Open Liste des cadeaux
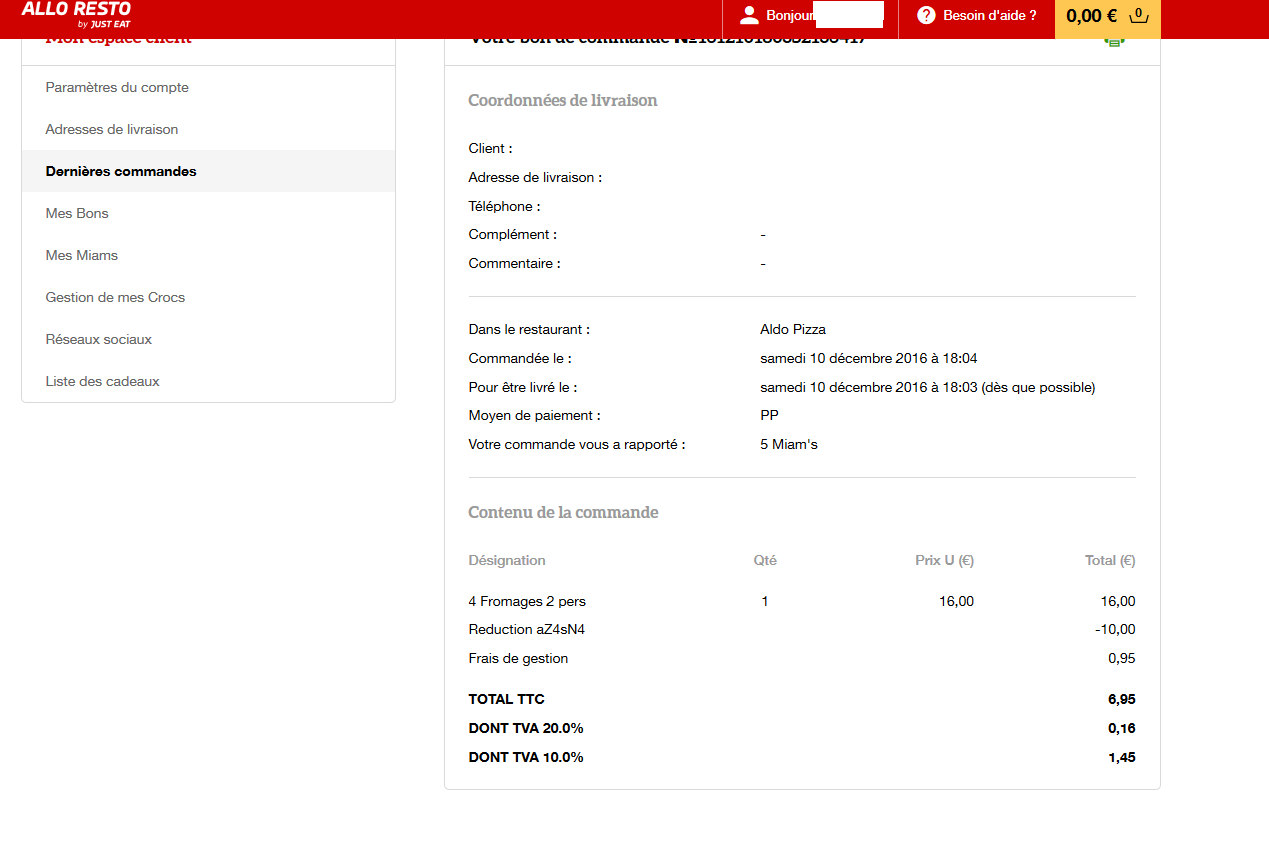 pyautogui.click(x=103, y=382)
